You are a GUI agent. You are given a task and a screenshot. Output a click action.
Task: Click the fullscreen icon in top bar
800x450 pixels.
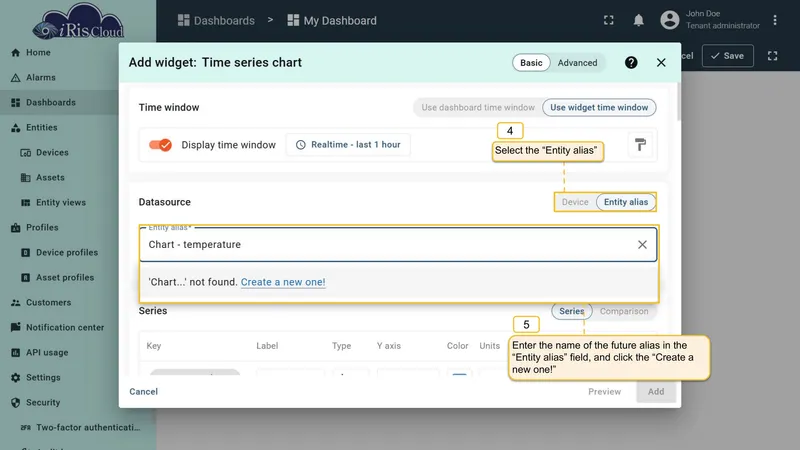609,20
